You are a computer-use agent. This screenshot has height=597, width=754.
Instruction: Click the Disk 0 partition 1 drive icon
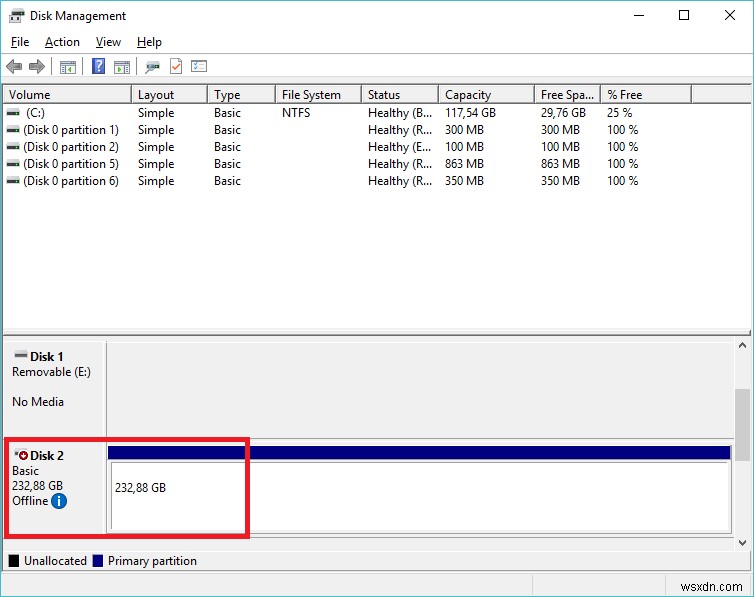(13, 130)
